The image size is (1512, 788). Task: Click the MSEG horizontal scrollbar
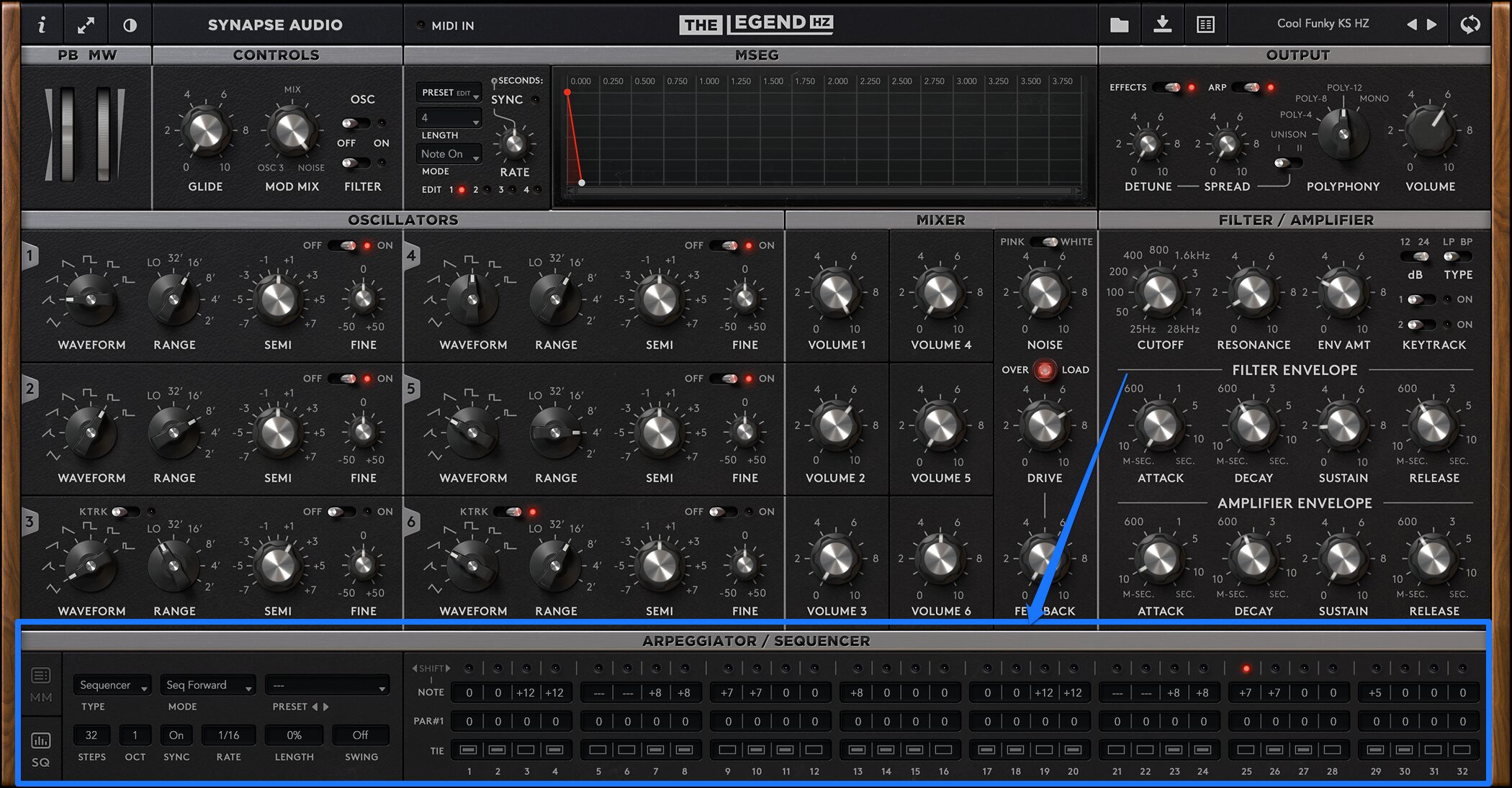(x=825, y=191)
